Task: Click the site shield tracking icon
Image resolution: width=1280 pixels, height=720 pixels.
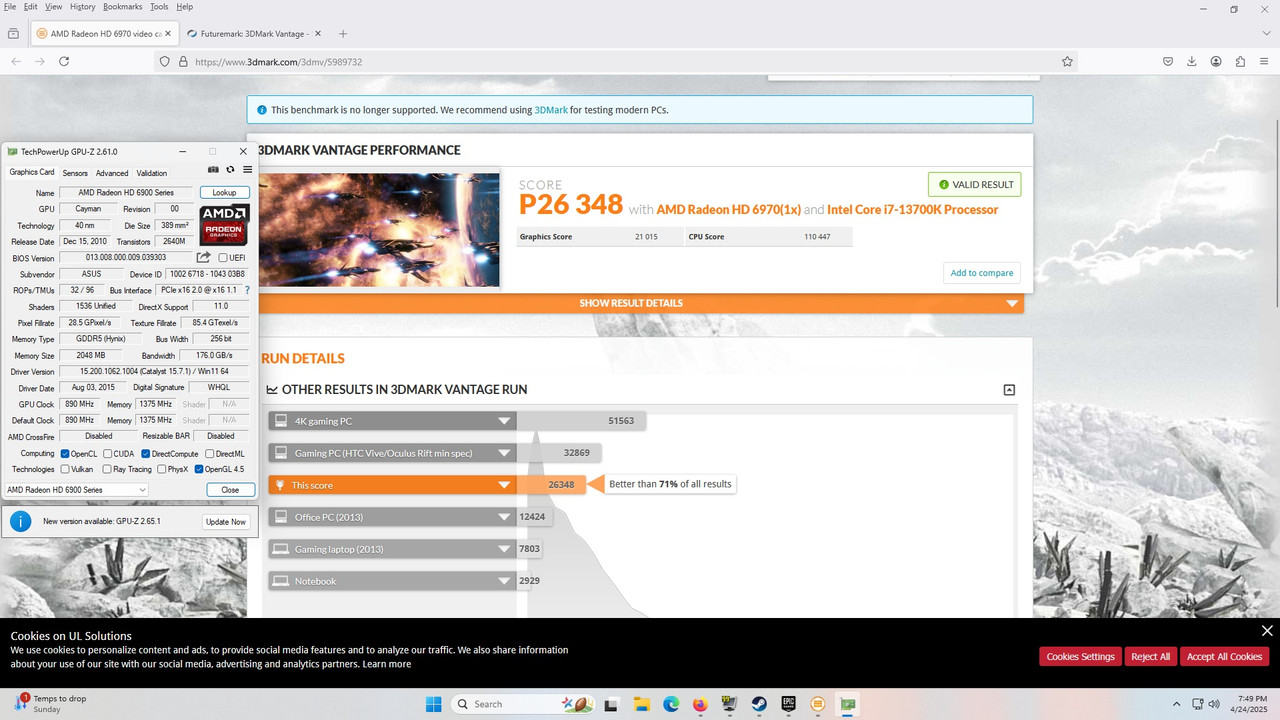Action: (165, 61)
